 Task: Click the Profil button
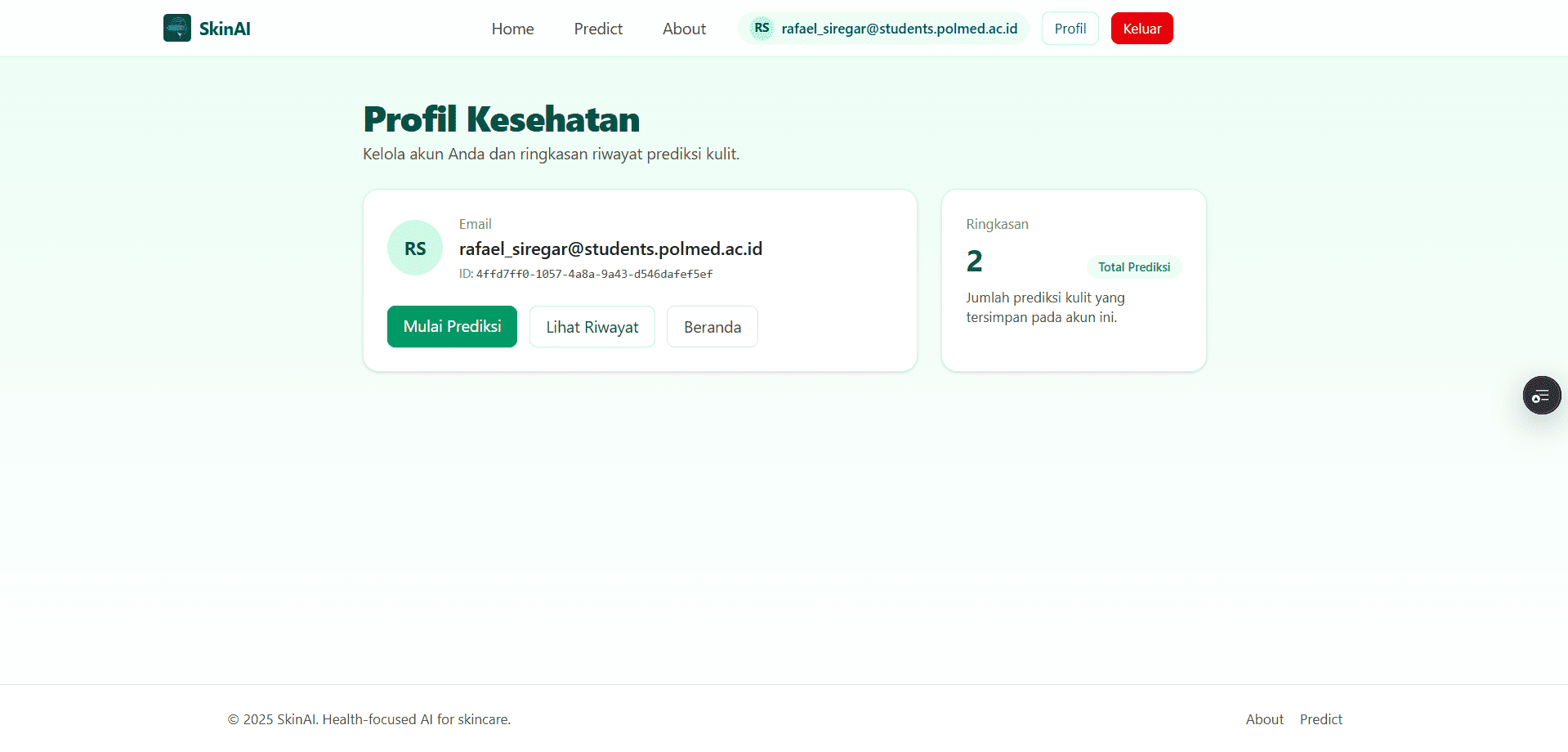click(x=1070, y=28)
